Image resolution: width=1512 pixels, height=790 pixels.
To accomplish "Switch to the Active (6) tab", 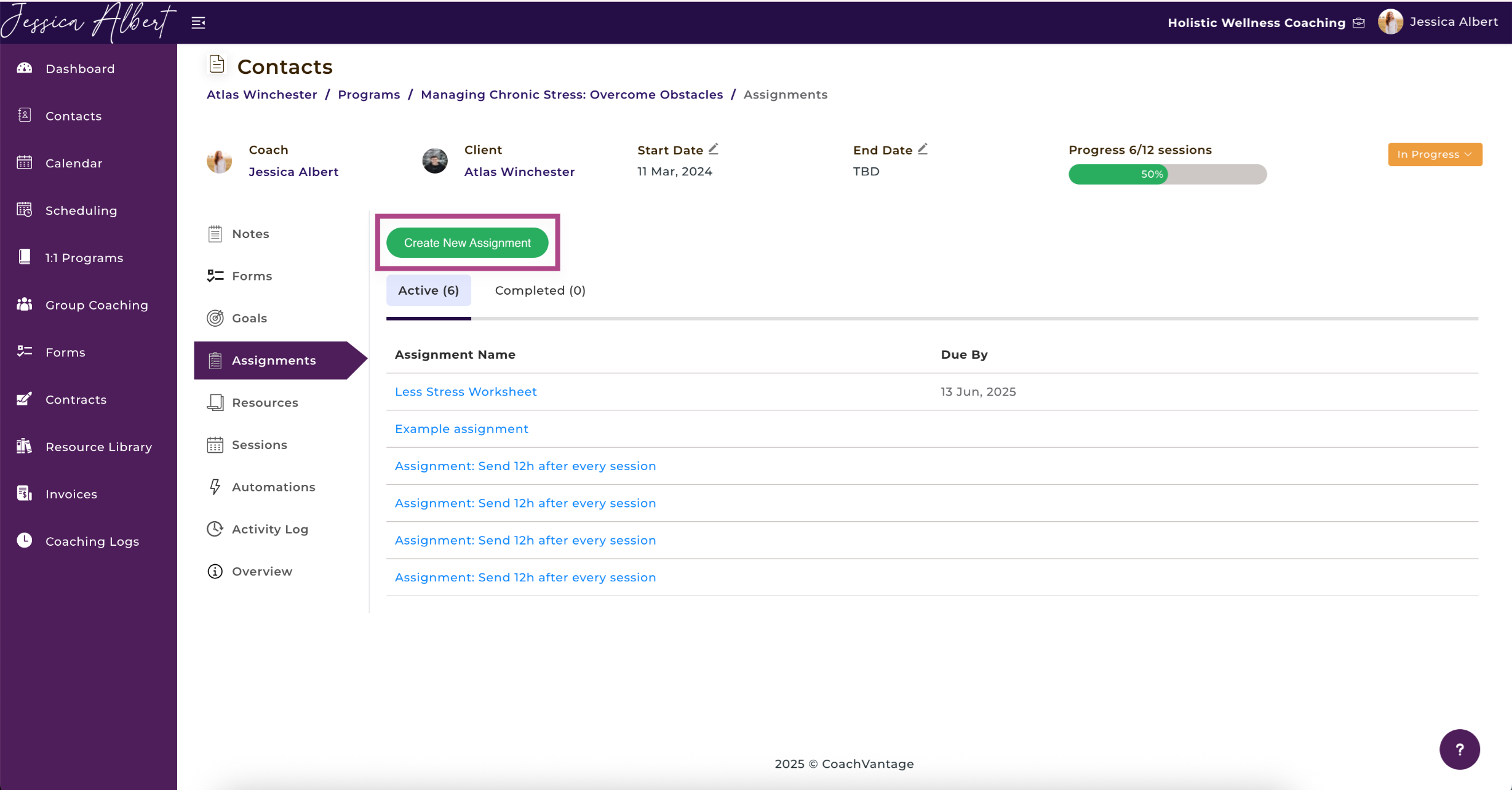I will (428, 290).
